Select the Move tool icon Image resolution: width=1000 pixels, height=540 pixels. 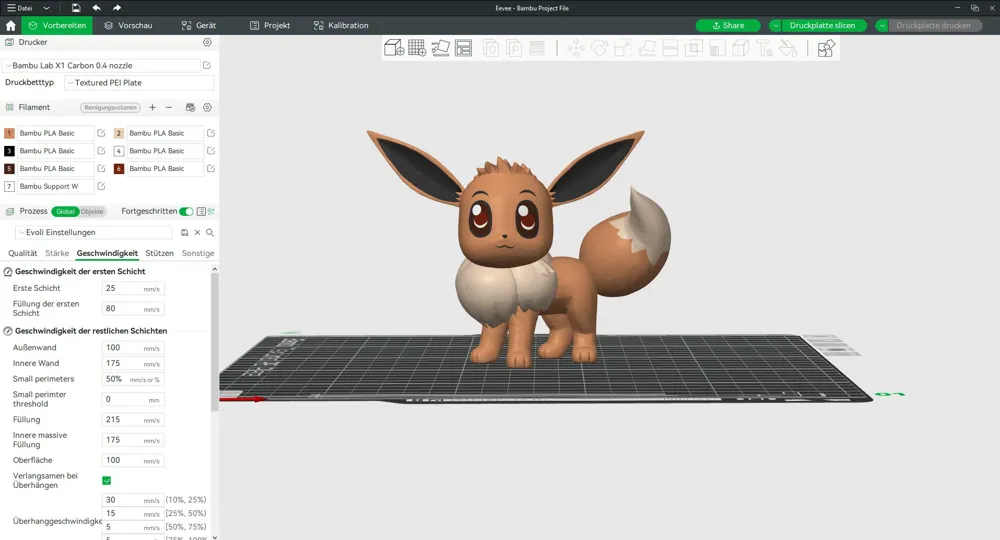click(x=576, y=48)
